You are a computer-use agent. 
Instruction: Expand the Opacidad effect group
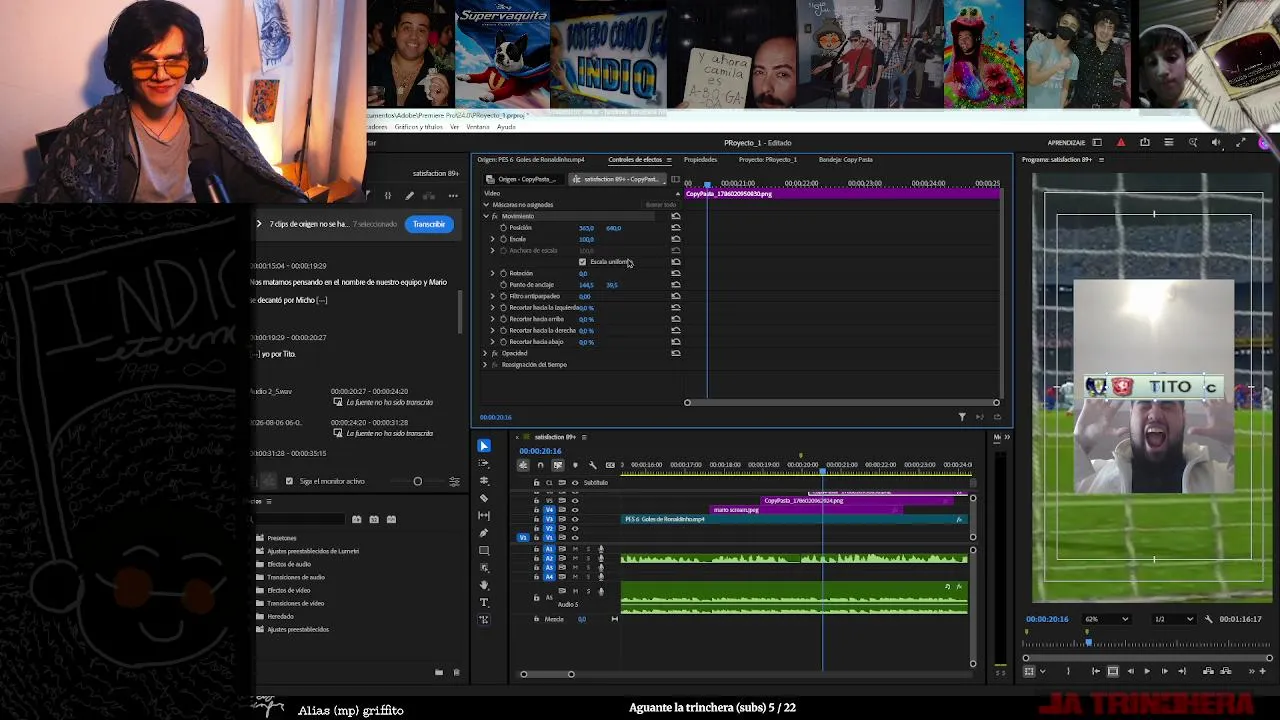486,353
